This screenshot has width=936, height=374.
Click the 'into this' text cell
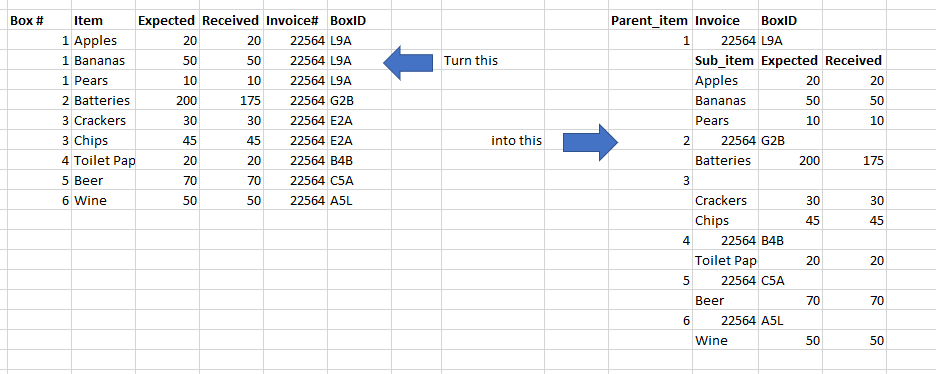tap(516, 141)
